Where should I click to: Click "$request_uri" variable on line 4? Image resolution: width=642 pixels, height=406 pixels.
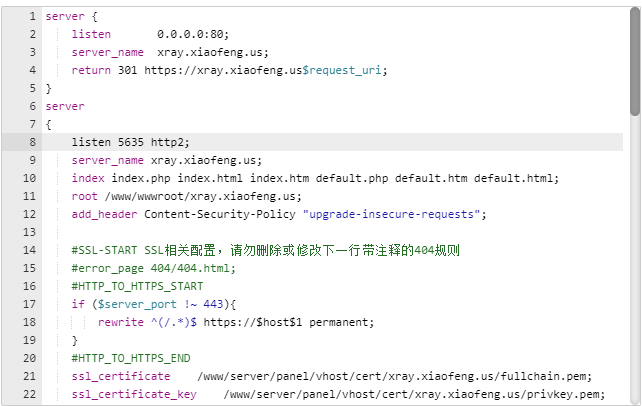(x=341, y=70)
